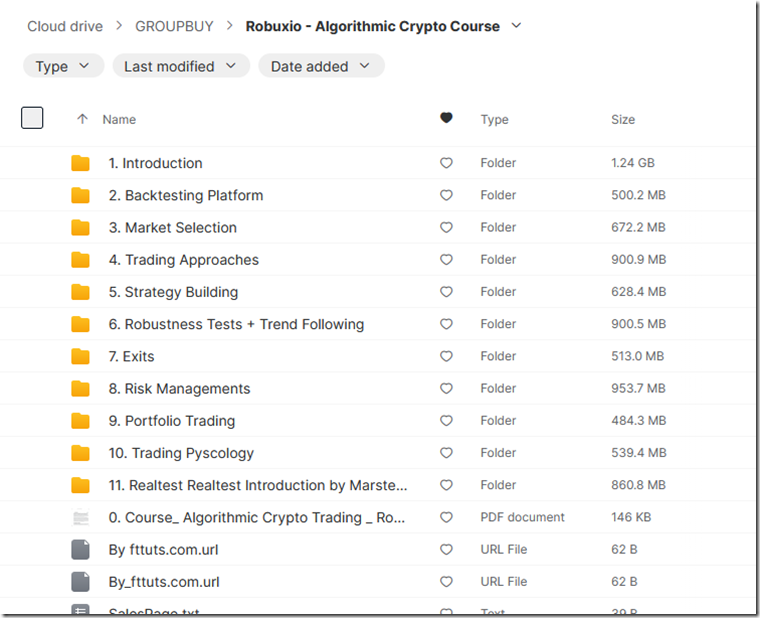760x618 pixels.
Task: Open 6. Robustness Tests + Trend Following
Action: [236, 324]
